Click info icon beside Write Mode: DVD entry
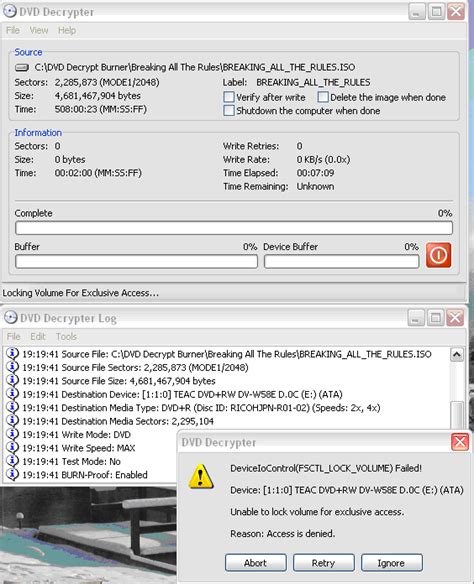 12,434
